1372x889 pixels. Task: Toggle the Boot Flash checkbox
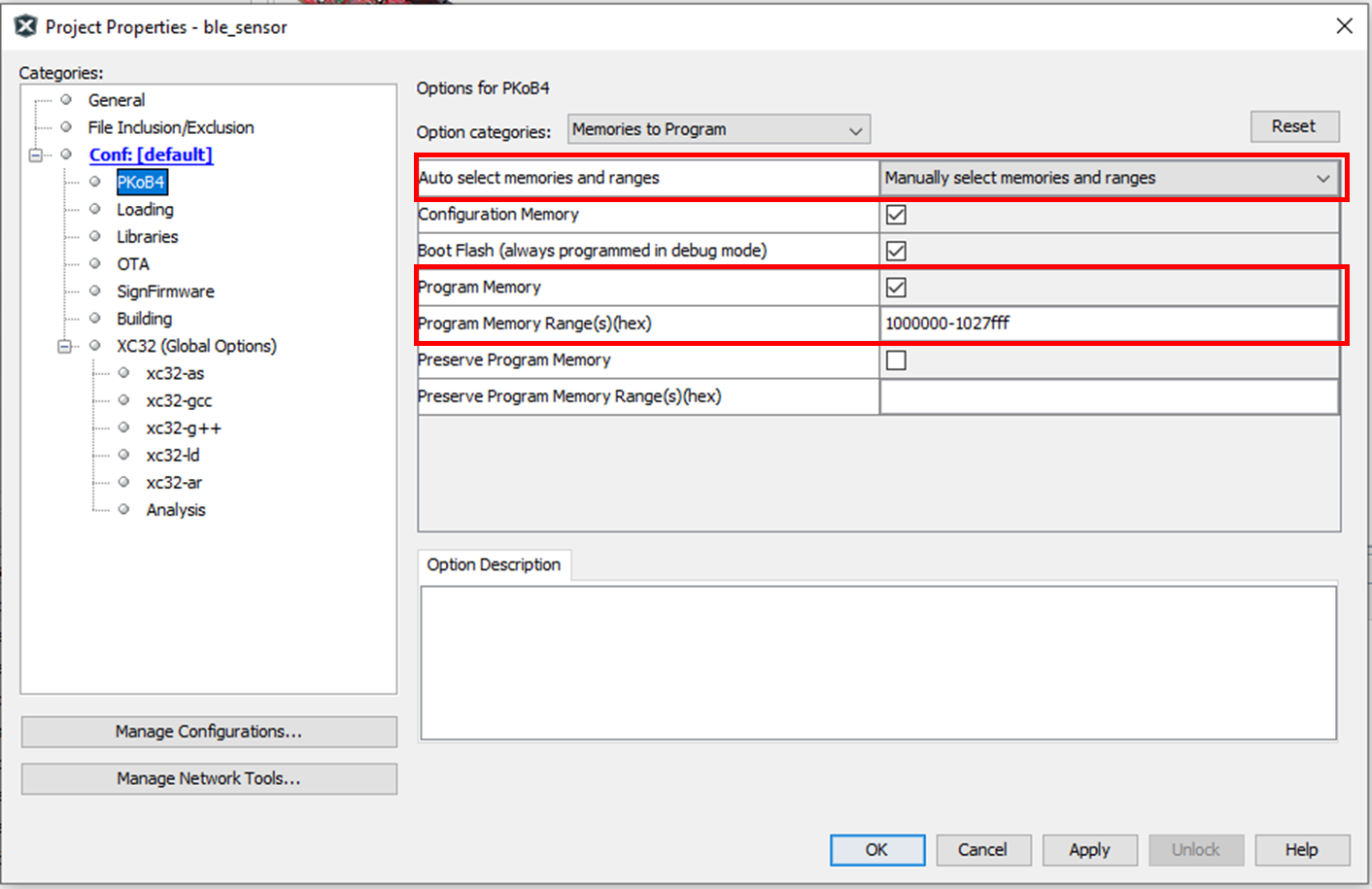[x=896, y=251]
